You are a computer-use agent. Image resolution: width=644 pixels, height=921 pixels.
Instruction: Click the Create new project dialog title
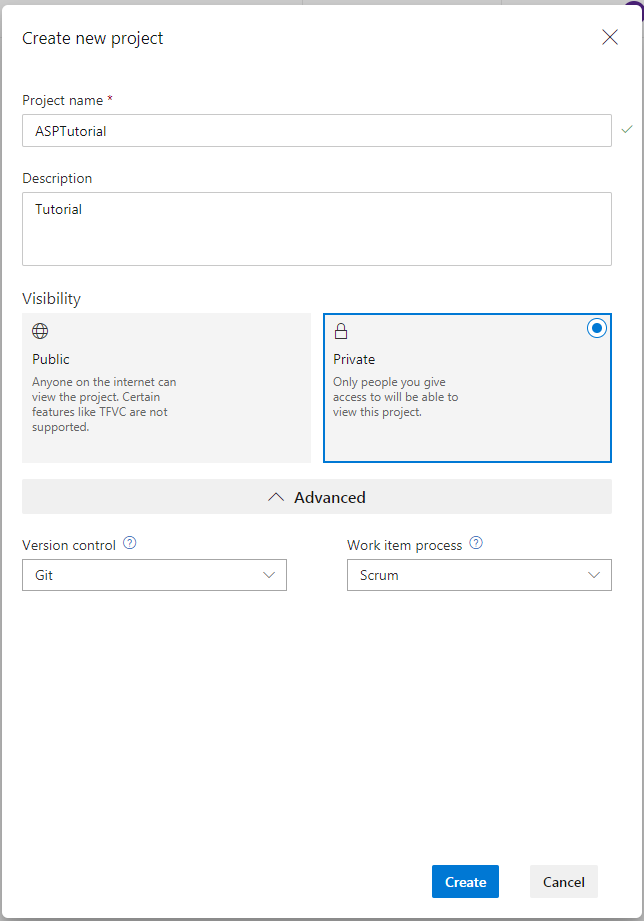(x=93, y=39)
